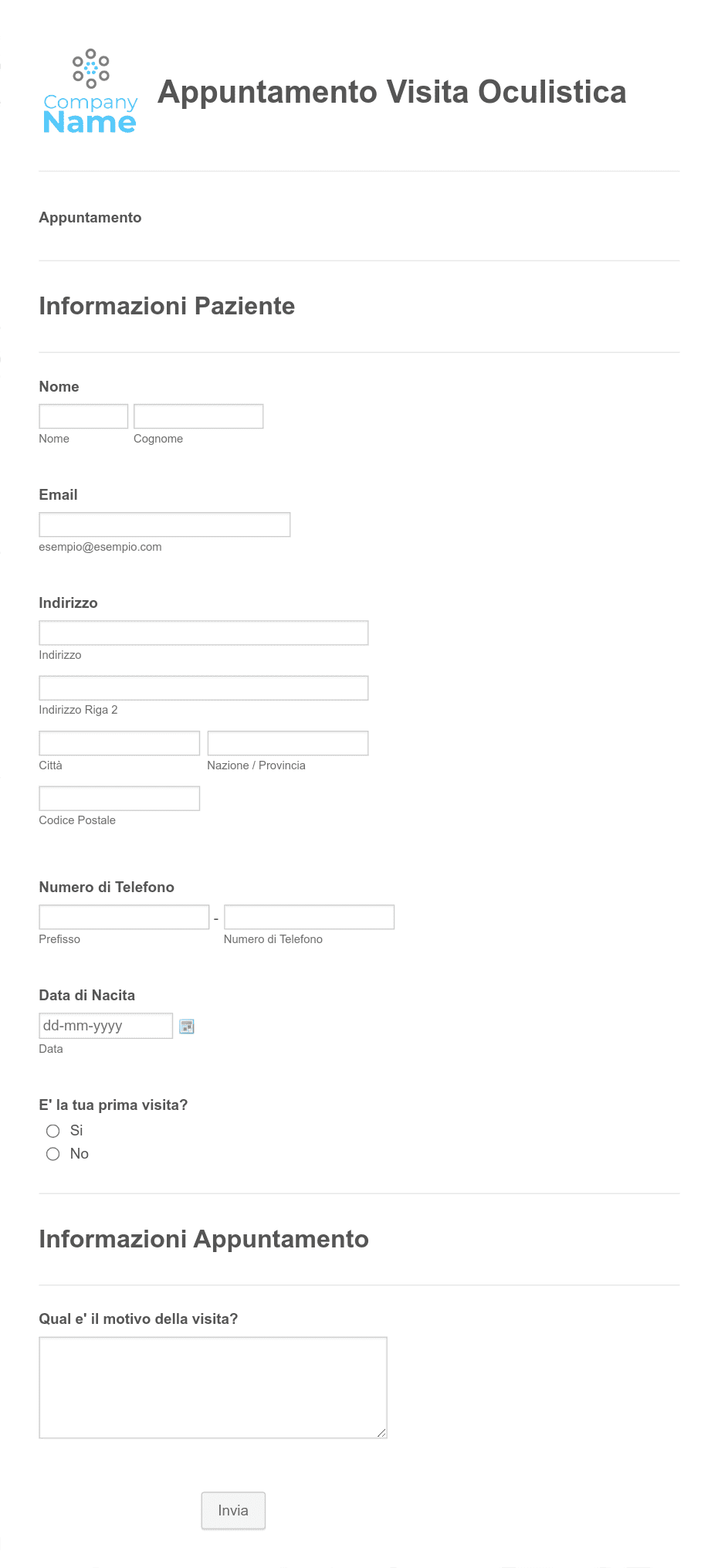Click the Informazioni Paziente section heading
The image size is (718, 1568).
[167, 306]
